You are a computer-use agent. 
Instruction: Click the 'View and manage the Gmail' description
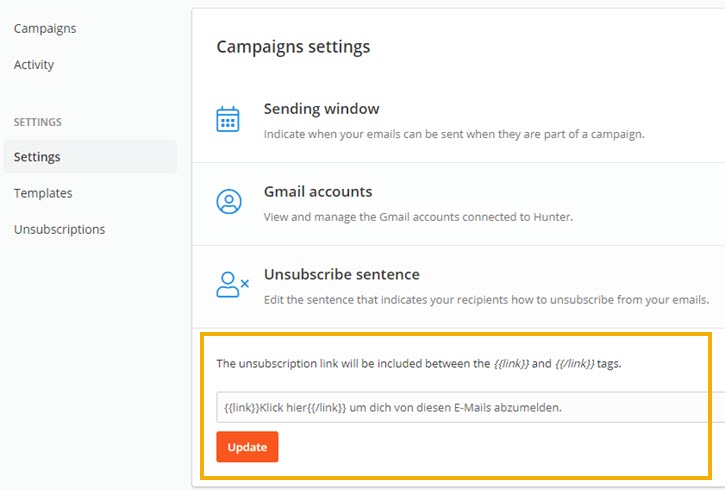pyautogui.click(x=418, y=217)
